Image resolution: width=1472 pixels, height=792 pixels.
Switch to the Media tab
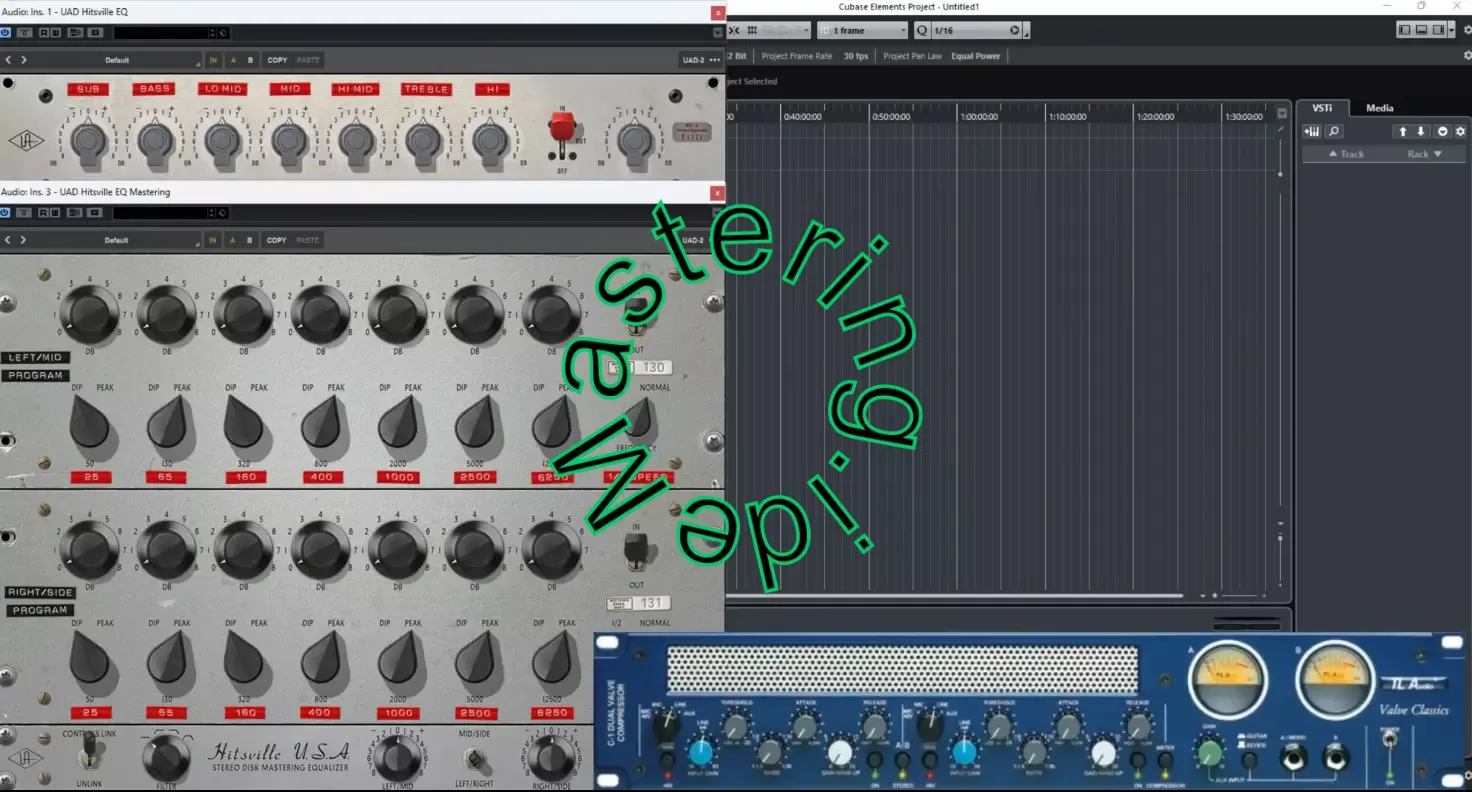point(1380,108)
